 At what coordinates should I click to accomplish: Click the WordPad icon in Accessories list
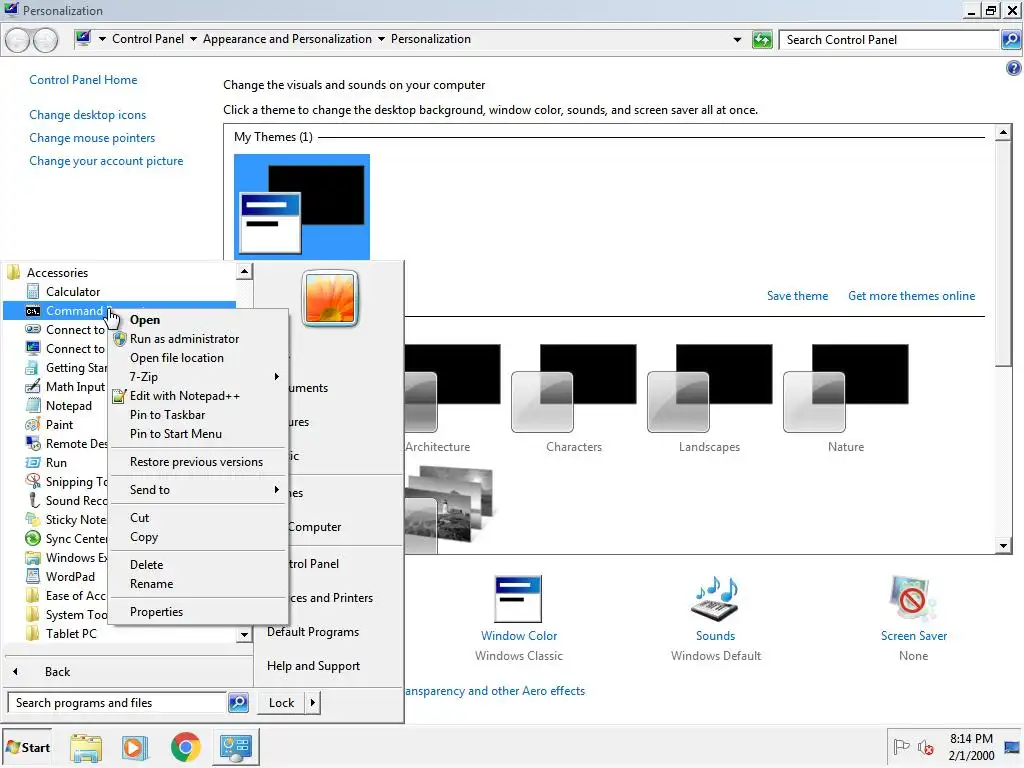[33, 577]
